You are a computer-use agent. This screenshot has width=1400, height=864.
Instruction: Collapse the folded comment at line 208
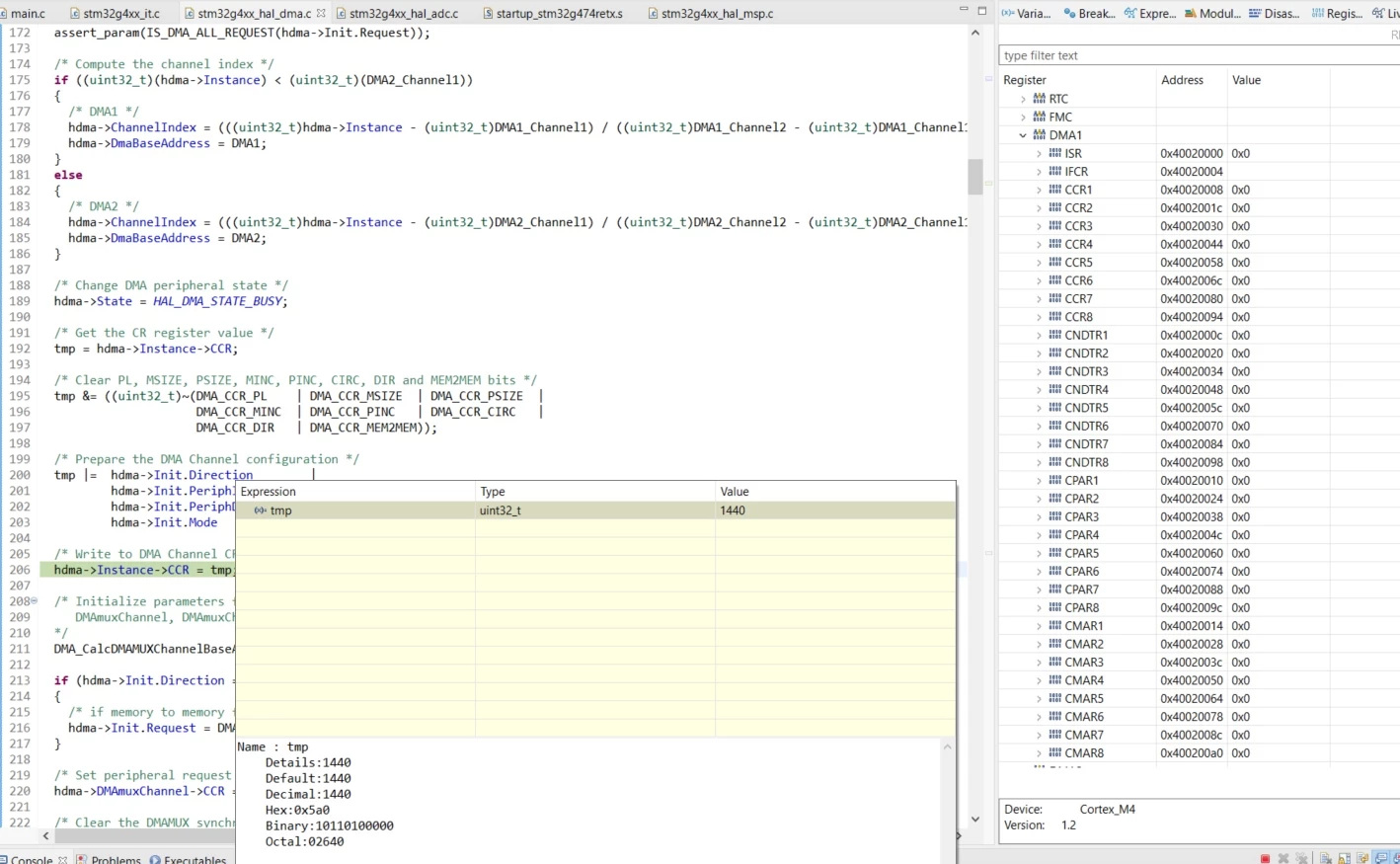(x=35, y=600)
